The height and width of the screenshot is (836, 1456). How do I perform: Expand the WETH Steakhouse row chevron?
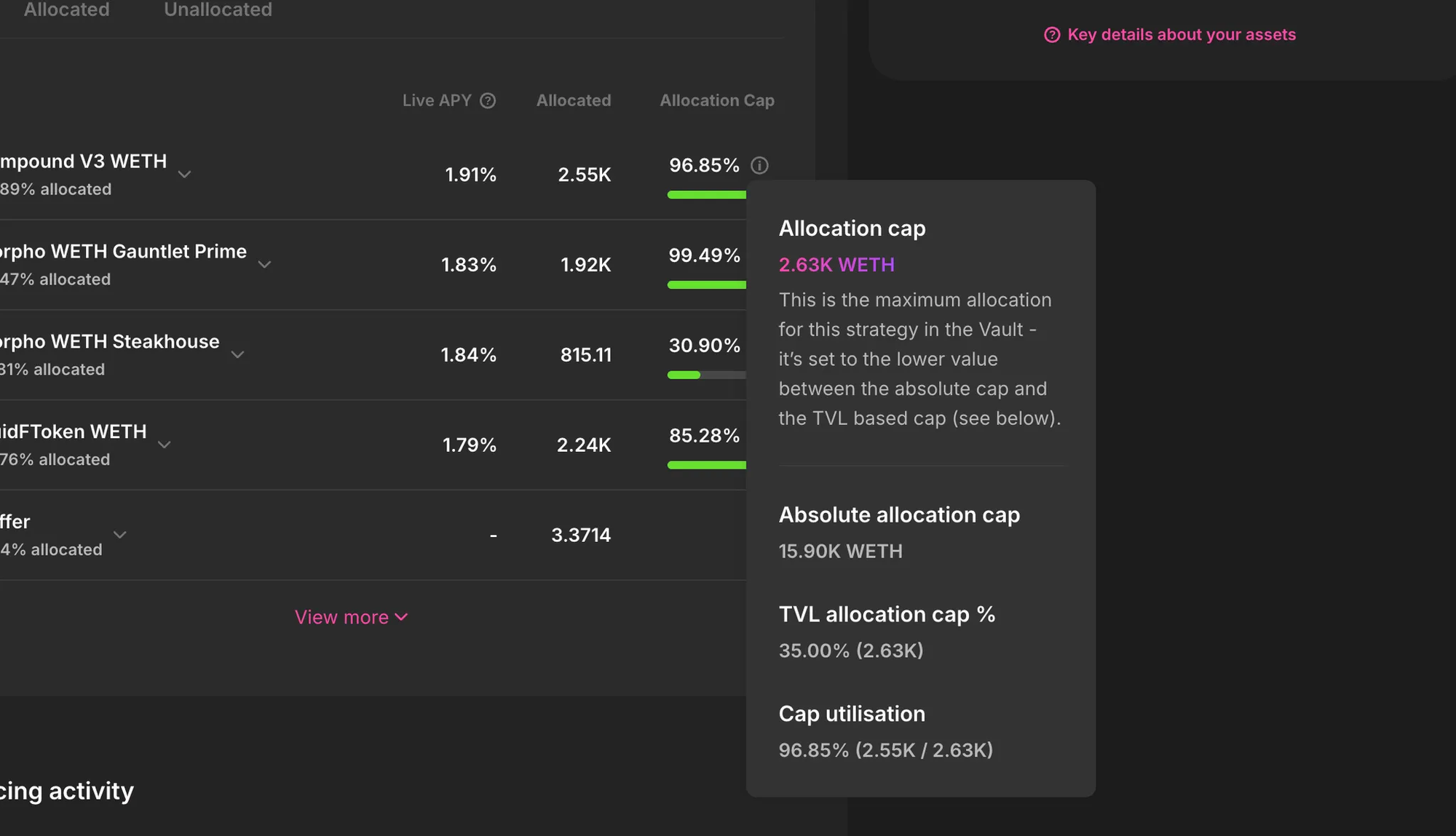click(x=237, y=355)
